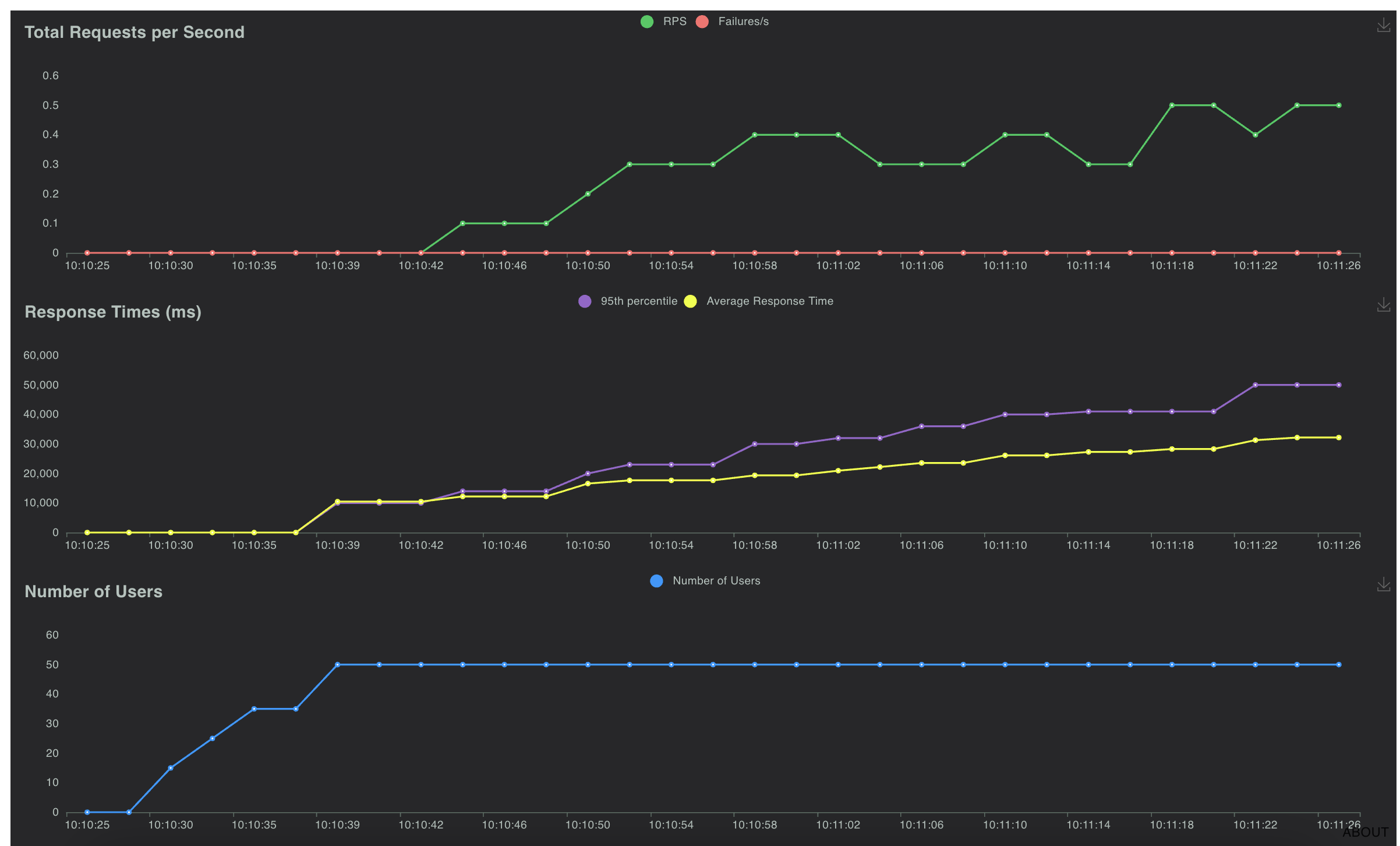Click the 10:10:42 label on RPS axis
Screen dimensions: 1400x846
[x=420, y=266]
